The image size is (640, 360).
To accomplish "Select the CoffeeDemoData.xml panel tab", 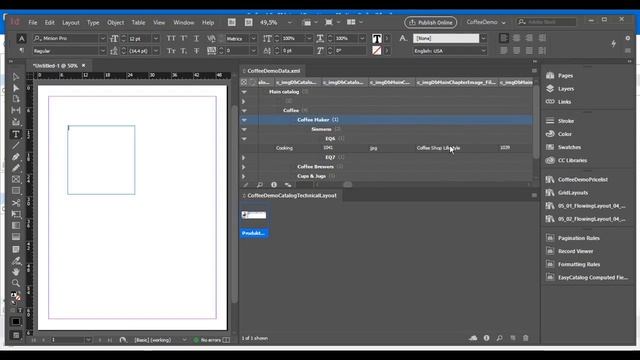I will (273, 71).
